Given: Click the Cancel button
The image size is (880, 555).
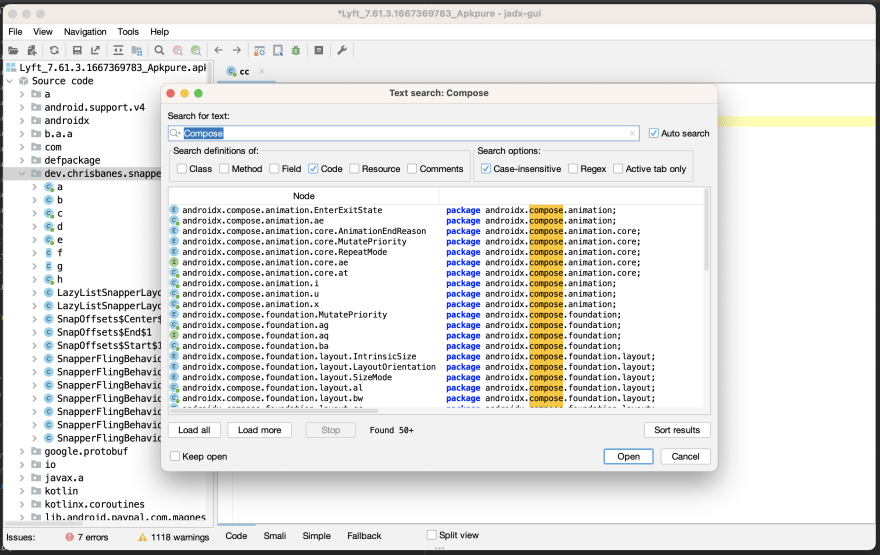Looking at the screenshot, I should 685,456.
